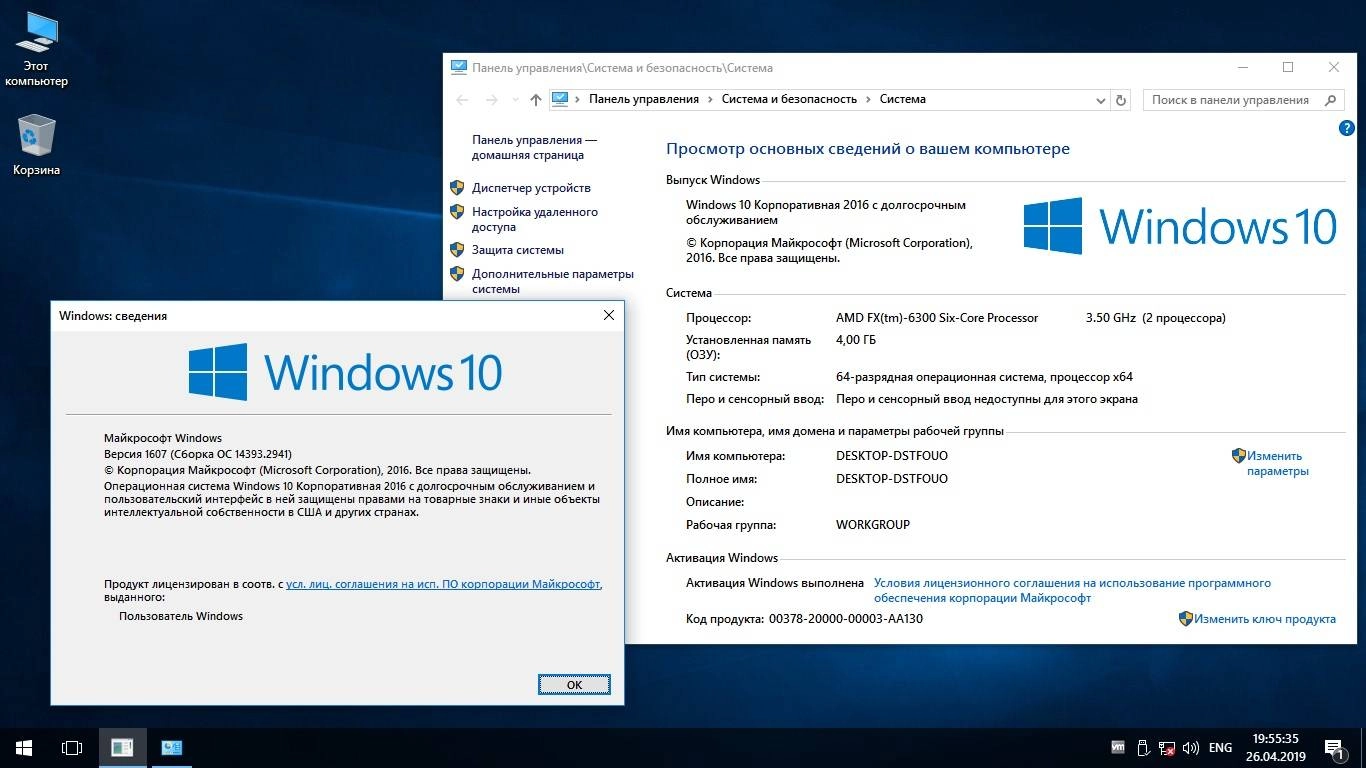Open Панель управления — домашняя страница link
The image size is (1366, 768).
pyautogui.click(x=534, y=147)
